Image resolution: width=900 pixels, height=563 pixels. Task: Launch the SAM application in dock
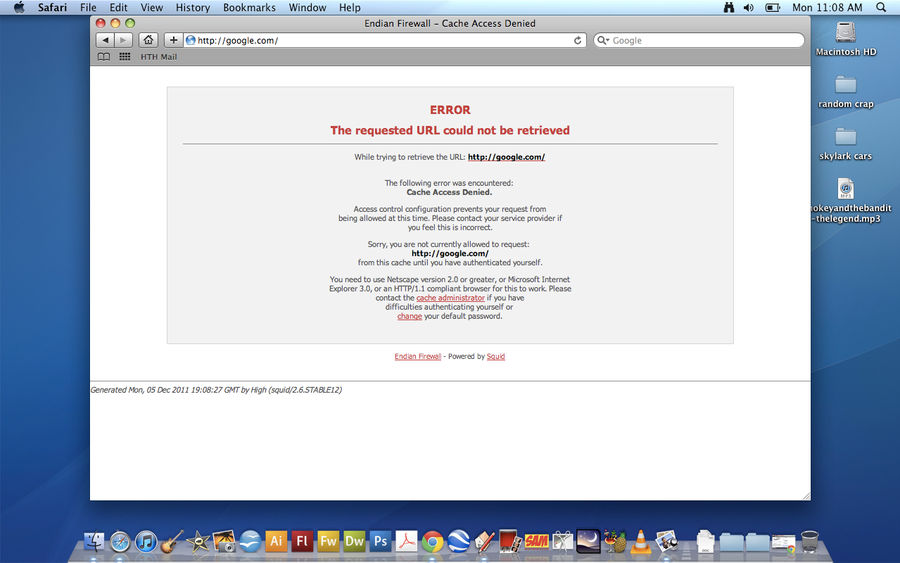(536, 541)
